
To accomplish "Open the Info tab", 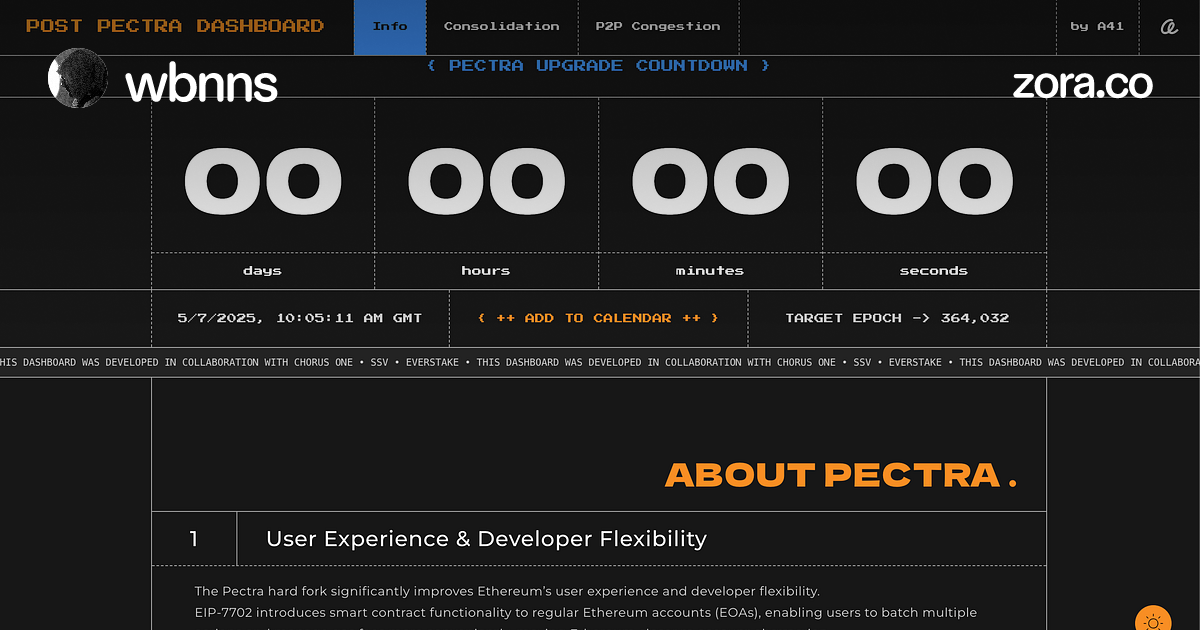I will point(390,27).
